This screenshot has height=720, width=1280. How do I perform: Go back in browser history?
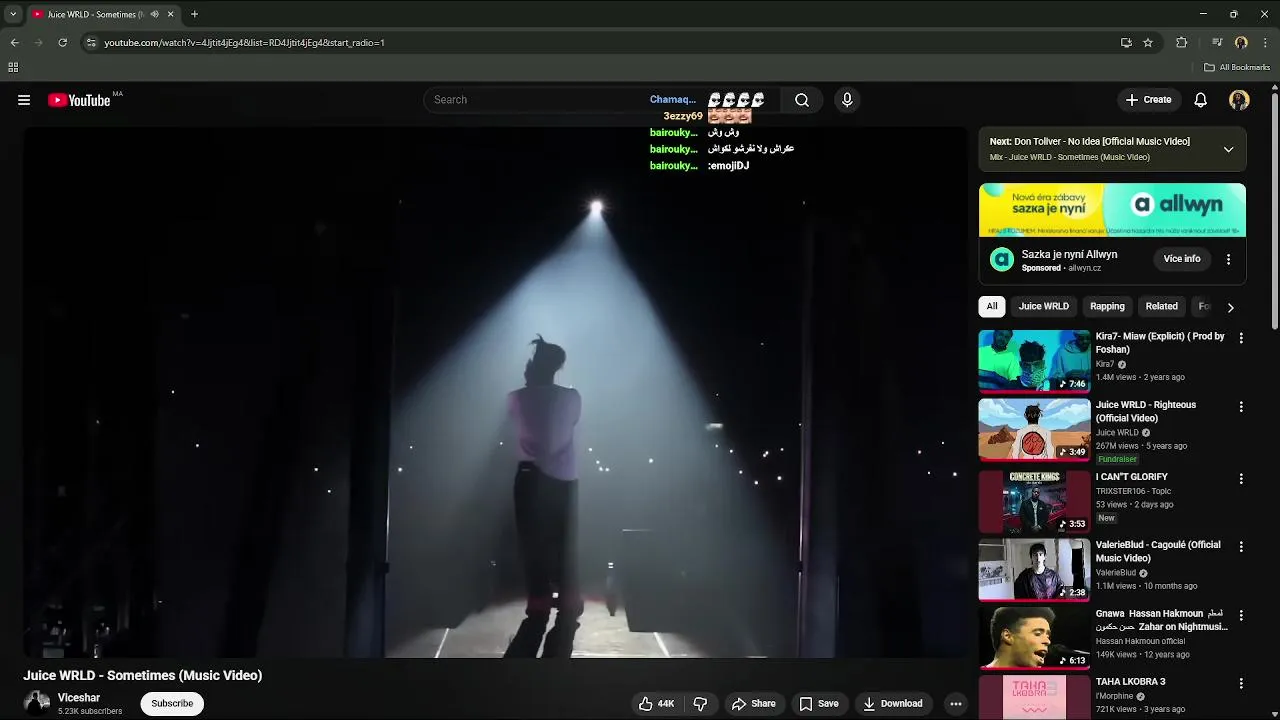tap(14, 43)
